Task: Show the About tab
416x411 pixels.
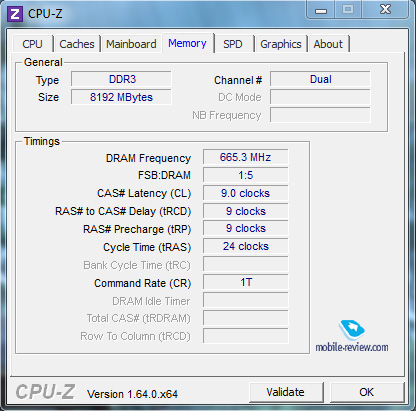Action: 328,44
